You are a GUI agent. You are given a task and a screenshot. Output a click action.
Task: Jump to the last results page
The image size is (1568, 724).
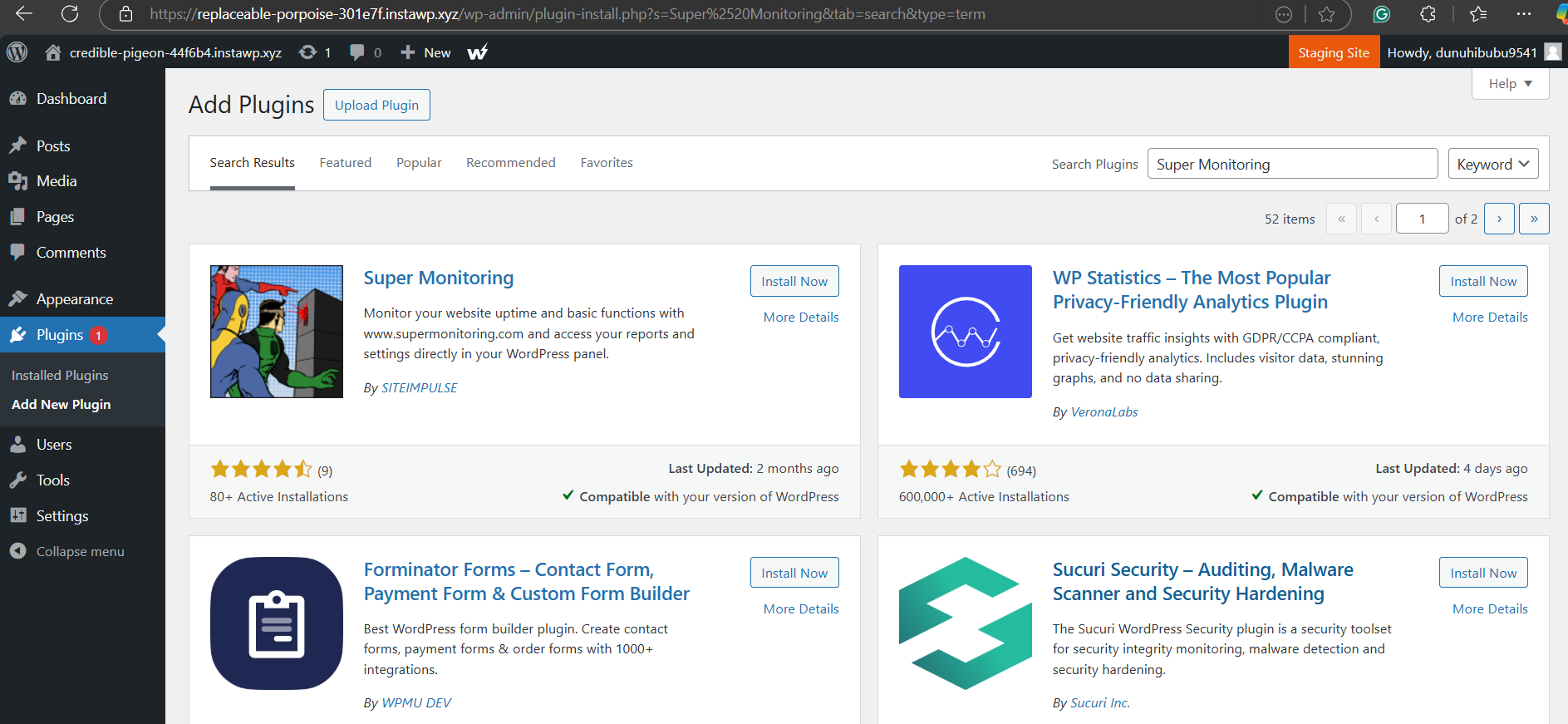tap(1534, 219)
